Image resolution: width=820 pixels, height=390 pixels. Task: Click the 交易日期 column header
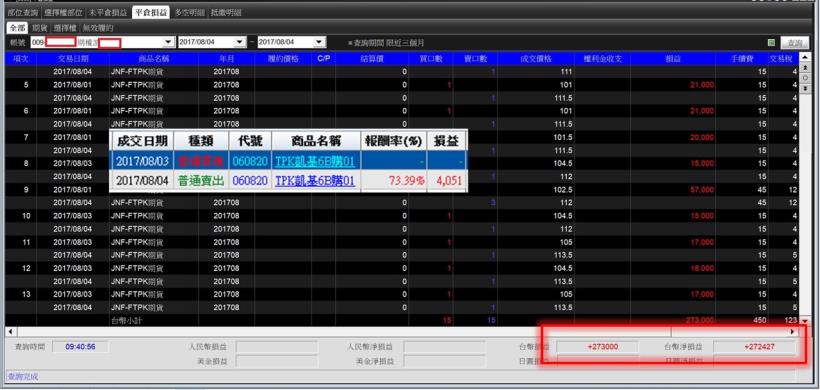73,59
